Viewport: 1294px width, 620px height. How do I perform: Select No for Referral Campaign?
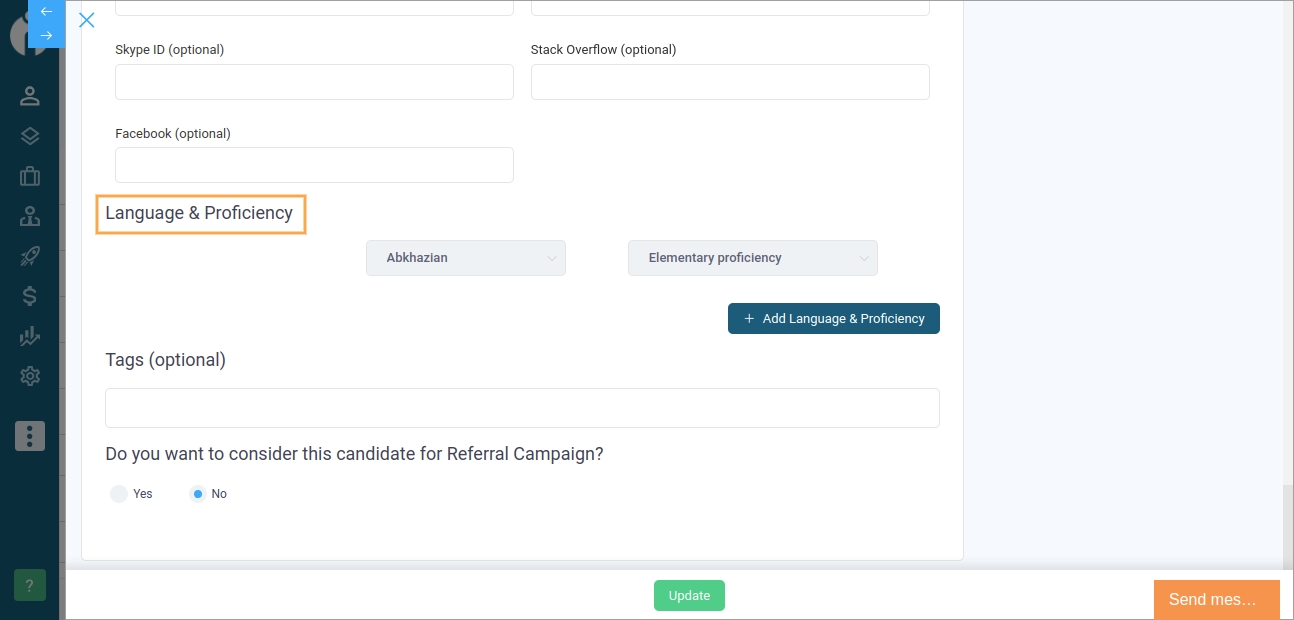click(x=198, y=494)
